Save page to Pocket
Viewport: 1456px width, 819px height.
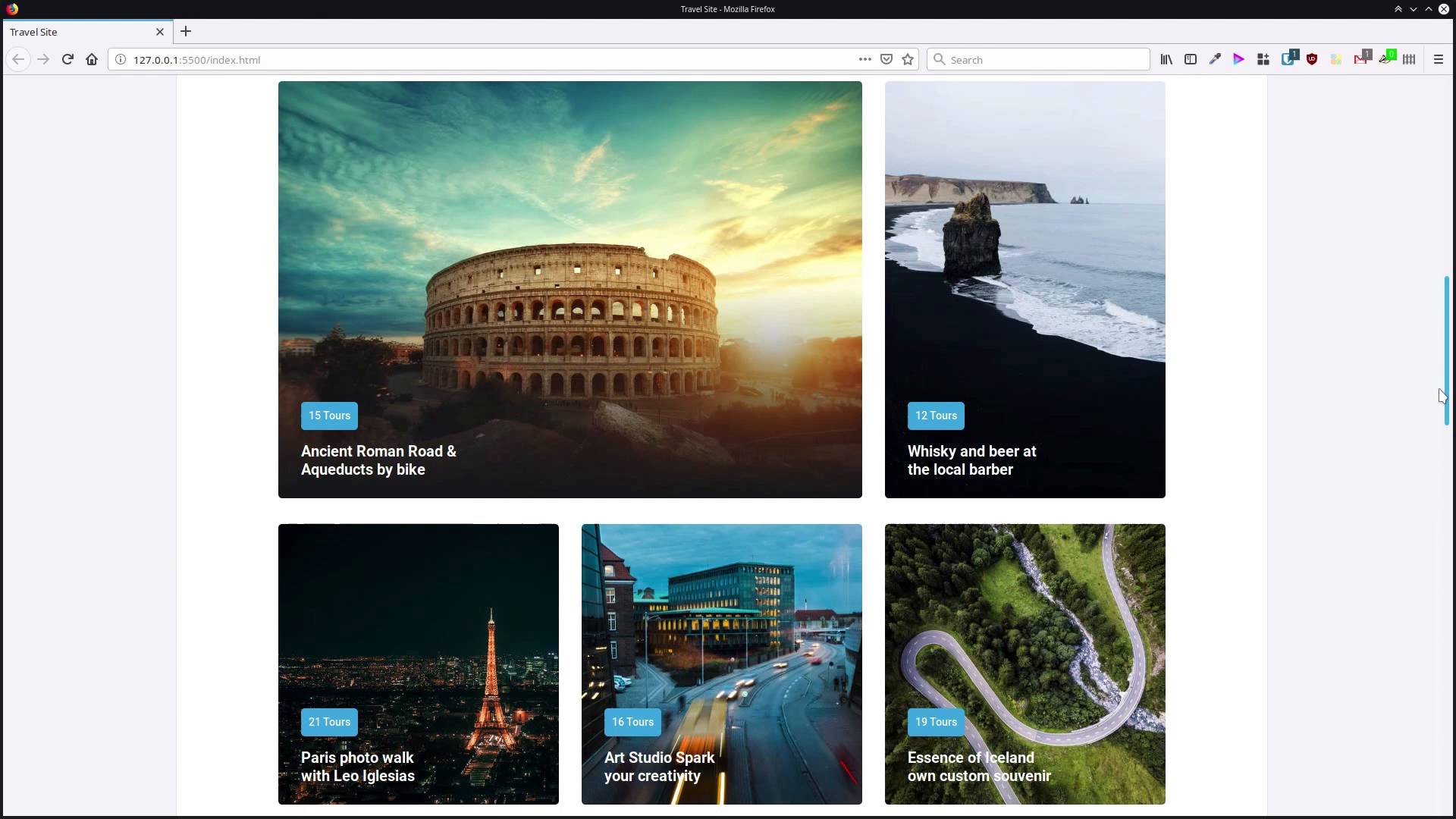pos(886,59)
